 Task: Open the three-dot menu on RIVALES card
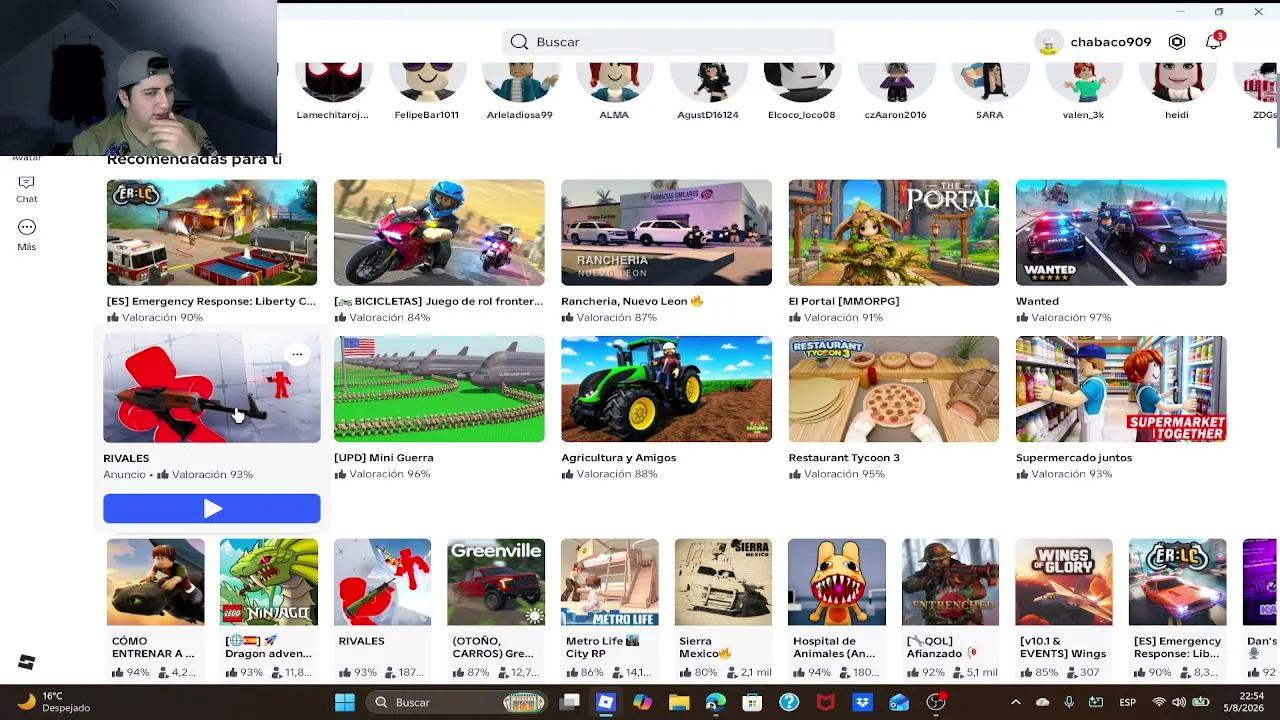[297, 354]
